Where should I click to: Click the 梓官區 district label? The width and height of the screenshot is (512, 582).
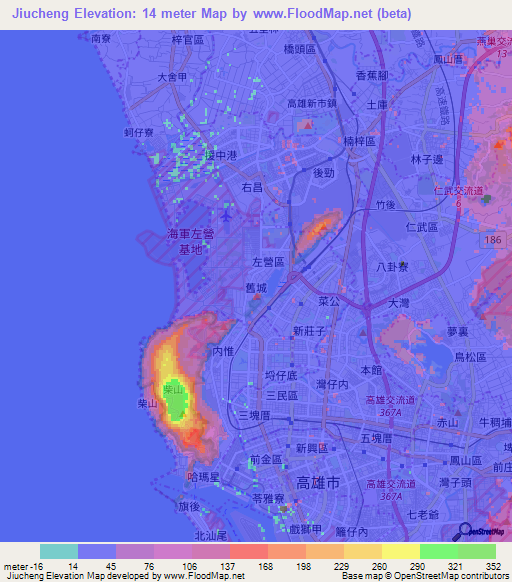click(x=187, y=40)
